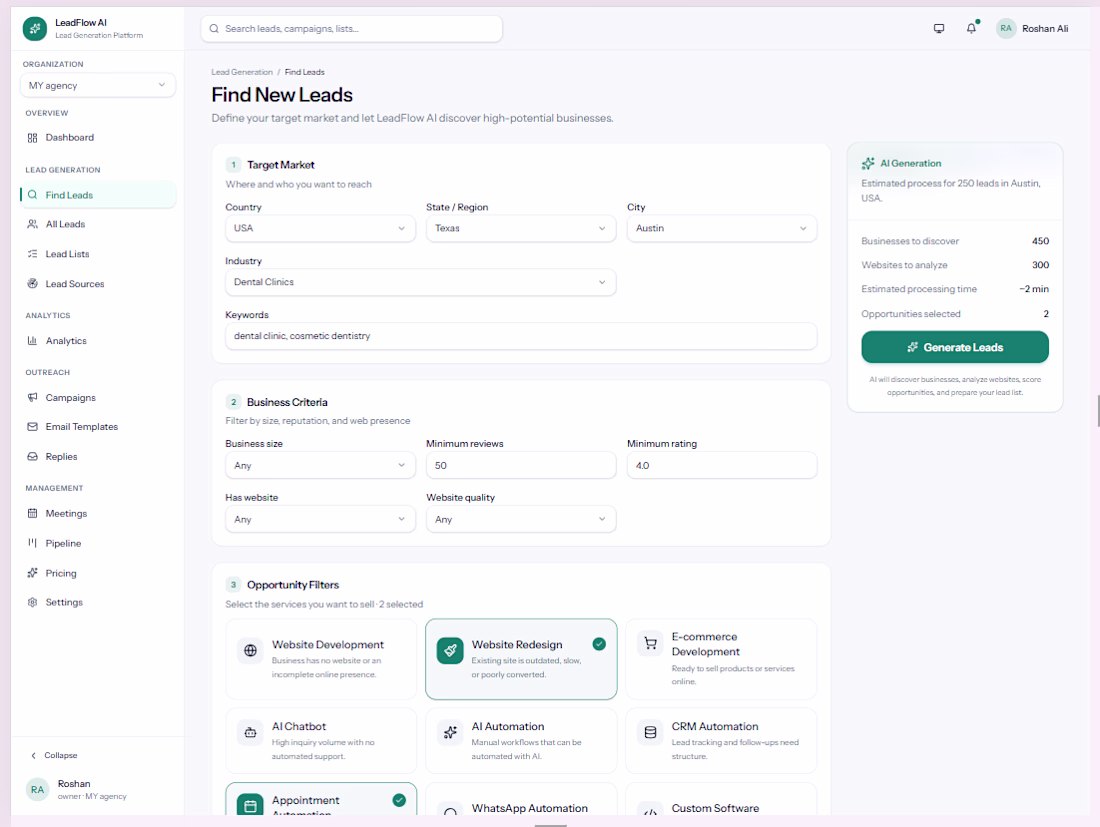The width and height of the screenshot is (1100, 827).
Task: Select the E-commerce Development opportunity card
Action: [x=721, y=659]
